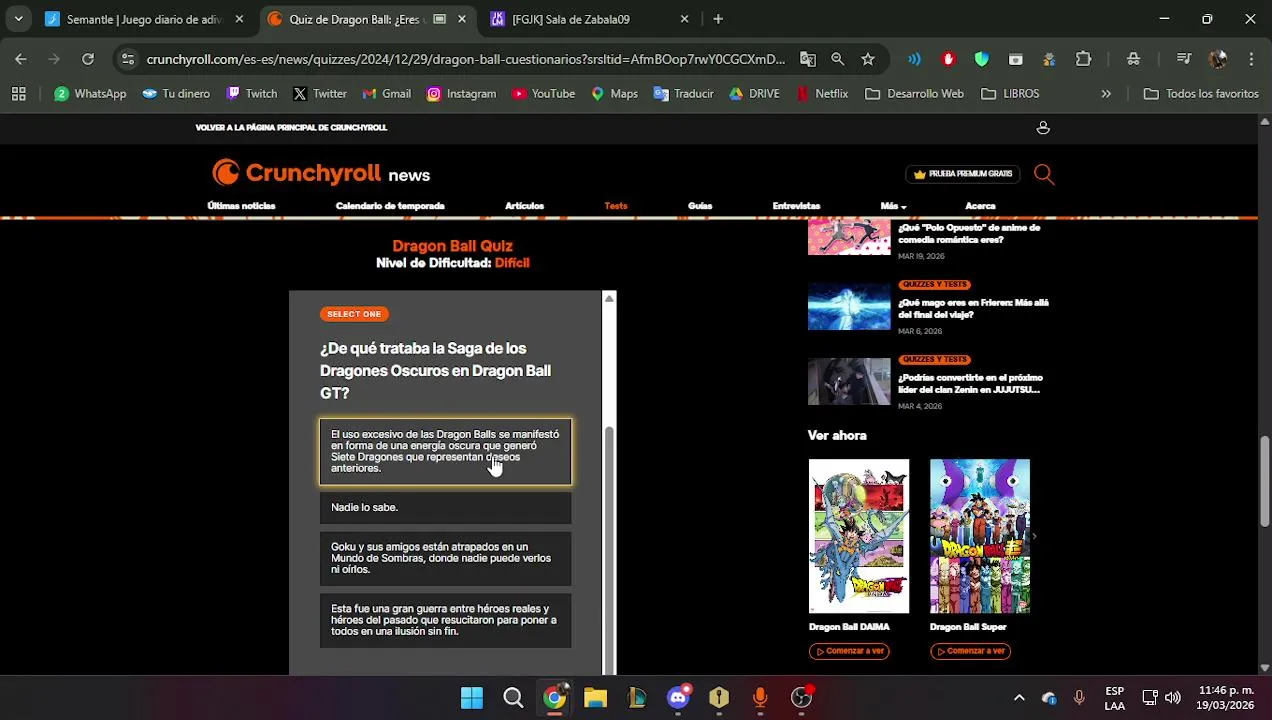Click 'Comenzar a ver' under Dragon Ball Super
Image resolution: width=1272 pixels, height=720 pixels.
970,651
